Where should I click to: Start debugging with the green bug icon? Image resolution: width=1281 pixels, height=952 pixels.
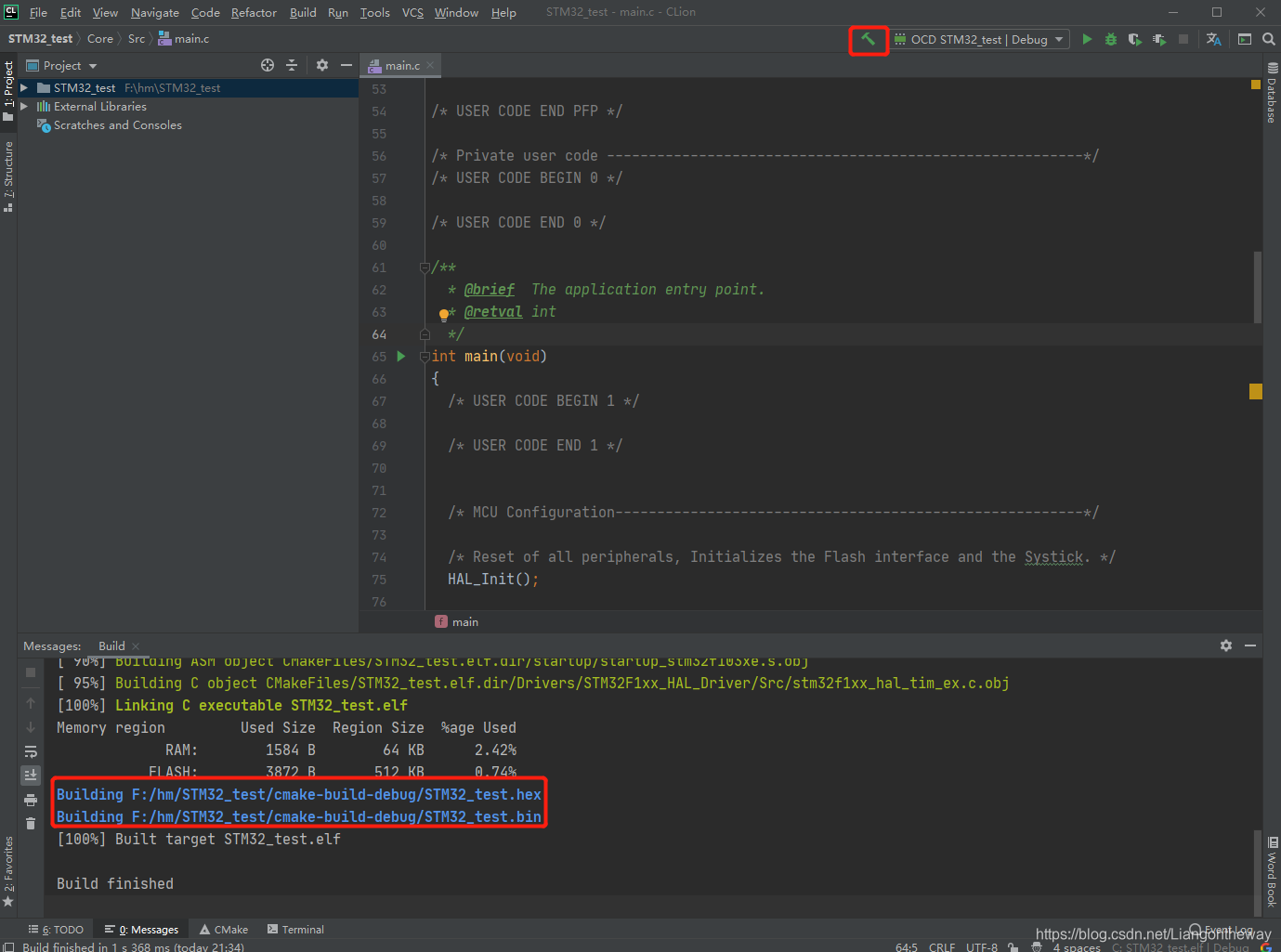[1110, 39]
